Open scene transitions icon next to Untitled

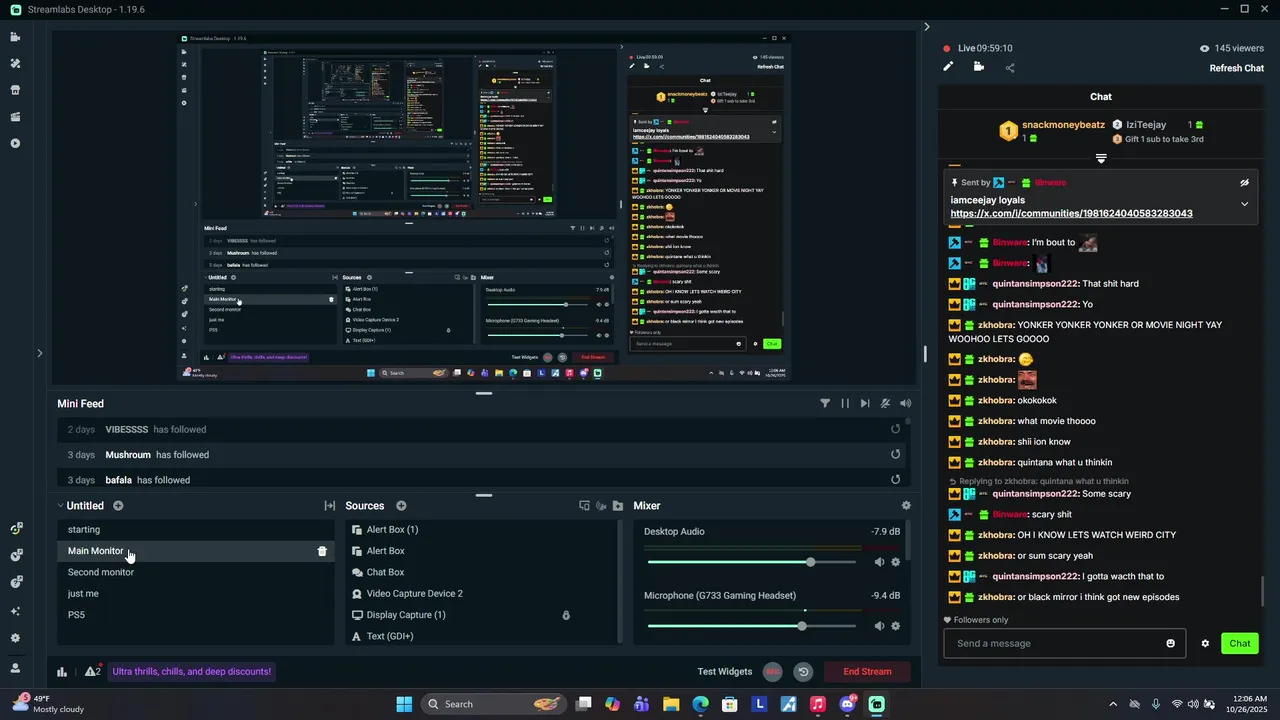[x=329, y=506]
